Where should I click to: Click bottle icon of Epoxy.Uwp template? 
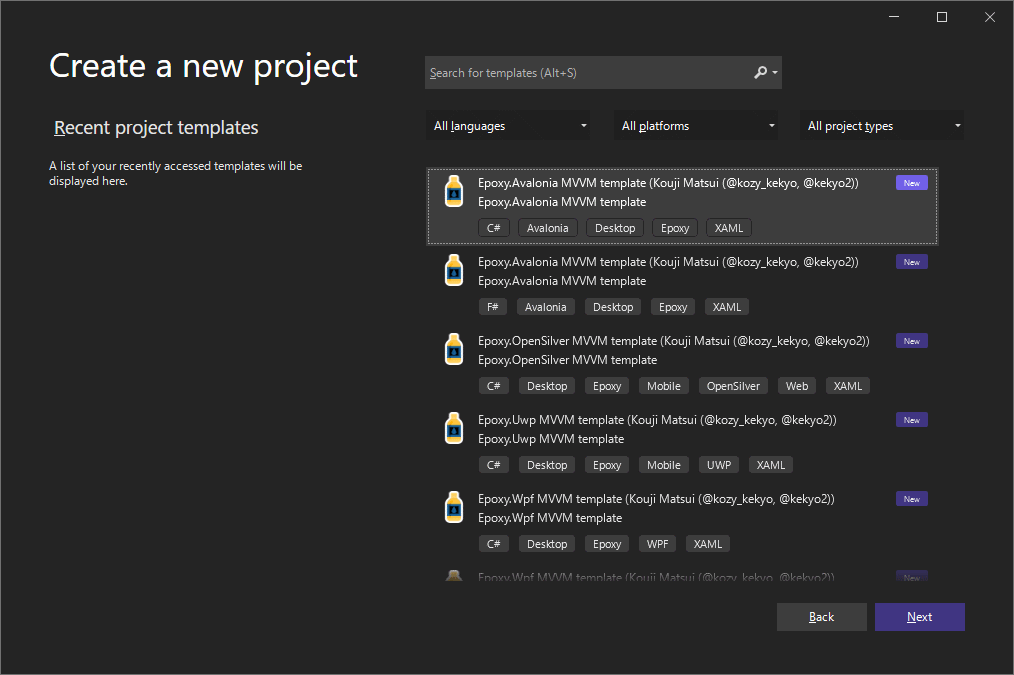tap(454, 428)
